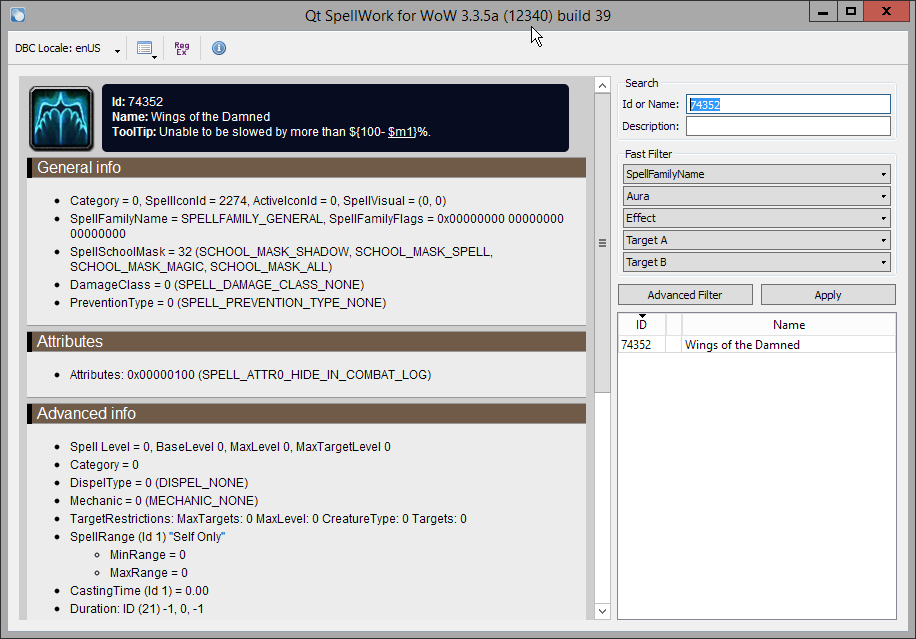Click the SpellRange "Self Only" line
The height and width of the screenshot is (639, 916).
point(147,537)
